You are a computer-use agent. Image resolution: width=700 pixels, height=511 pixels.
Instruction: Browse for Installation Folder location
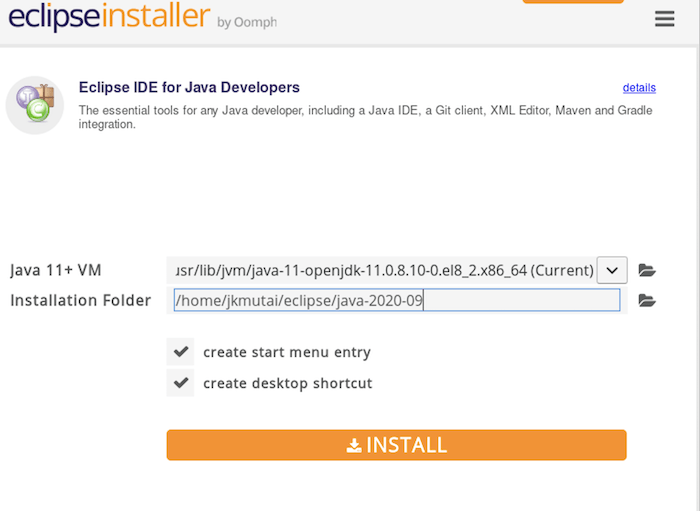[x=646, y=300]
